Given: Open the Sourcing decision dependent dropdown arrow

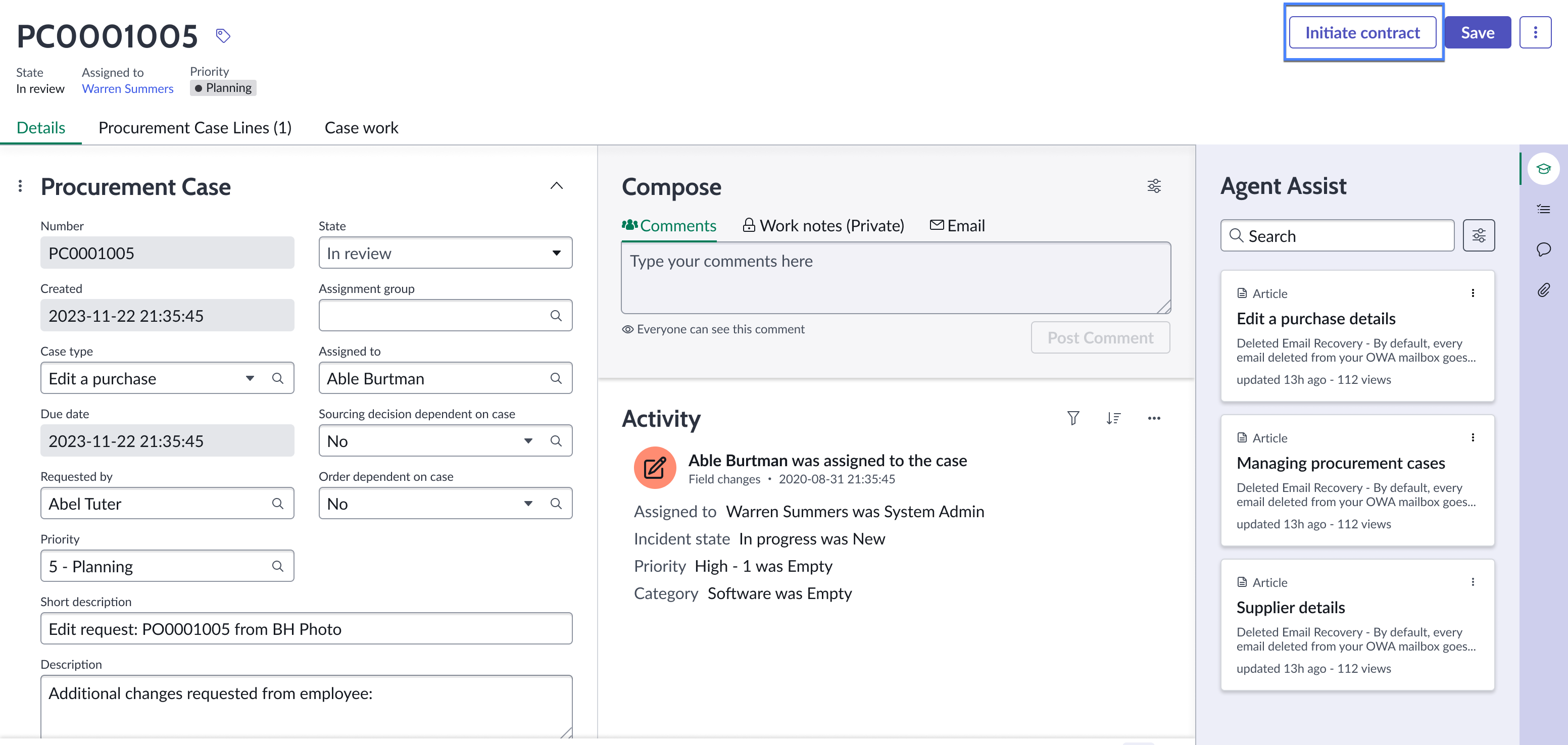Looking at the screenshot, I should tap(528, 440).
